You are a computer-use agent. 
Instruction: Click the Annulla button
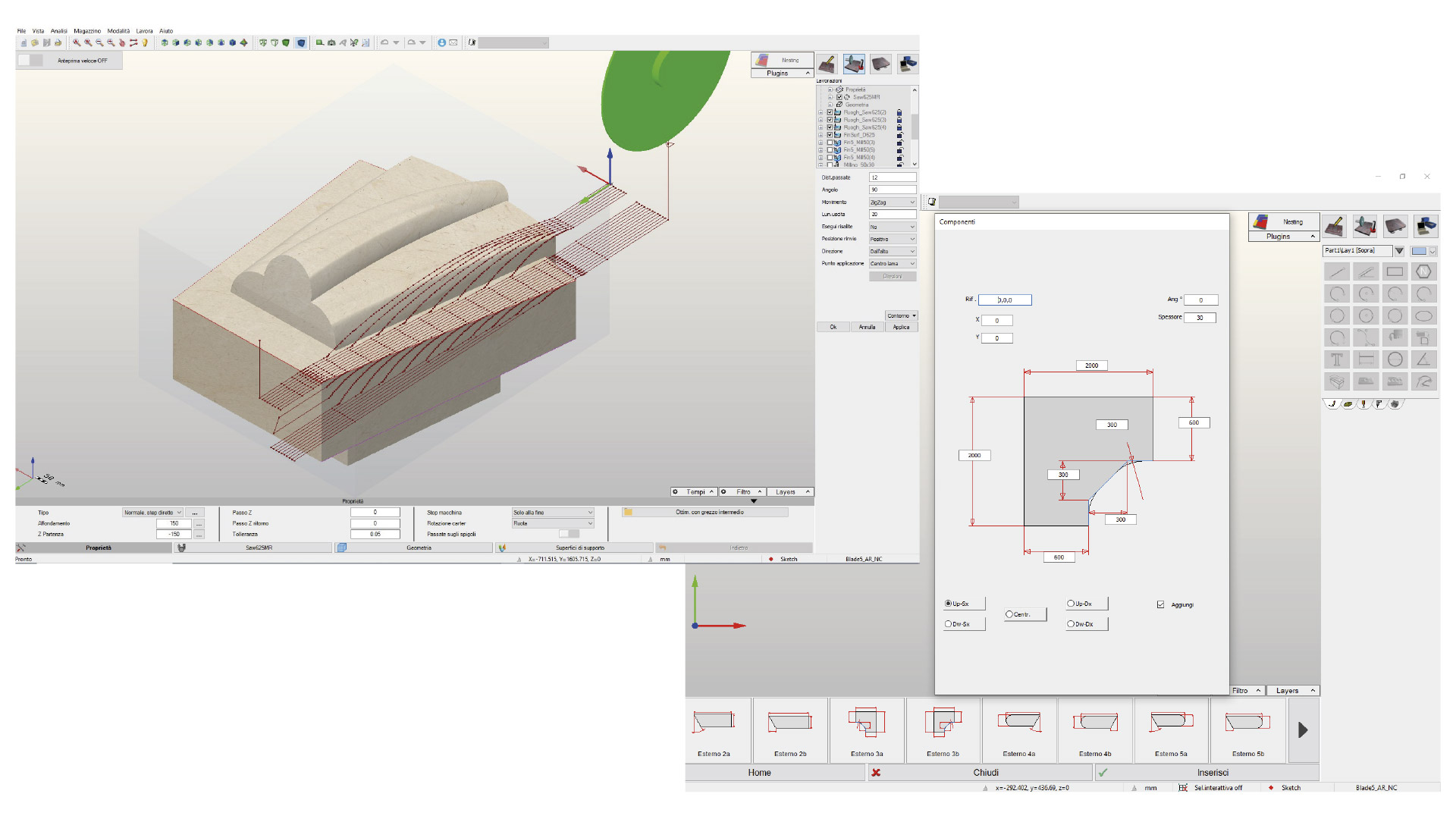pos(868,328)
